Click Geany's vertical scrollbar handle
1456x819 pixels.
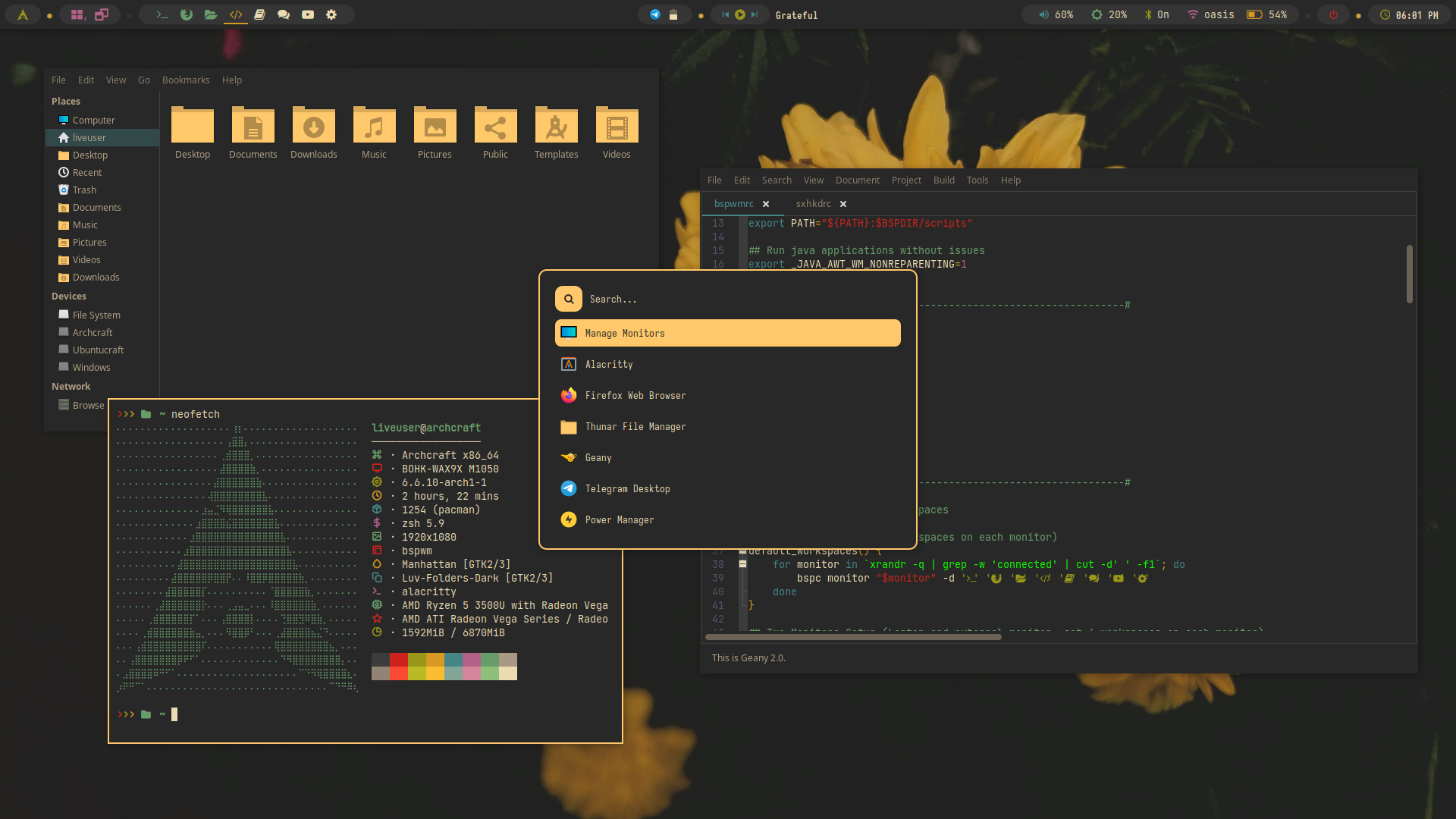[1409, 273]
